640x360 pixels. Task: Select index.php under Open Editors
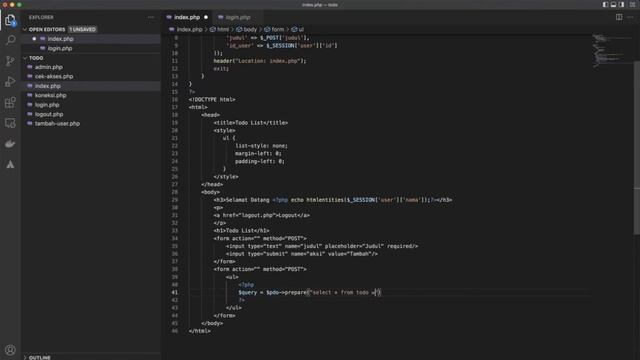pos(60,39)
